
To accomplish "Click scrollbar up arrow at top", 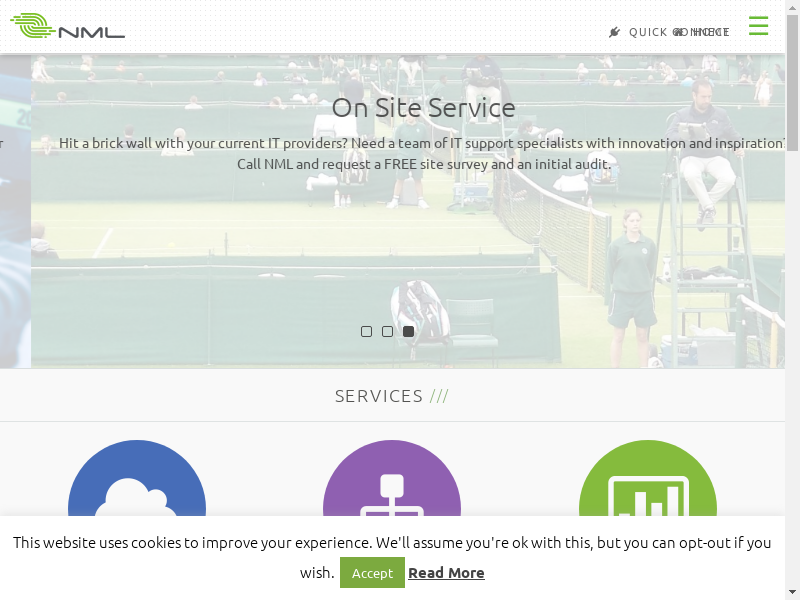I will click(x=792, y=7).
